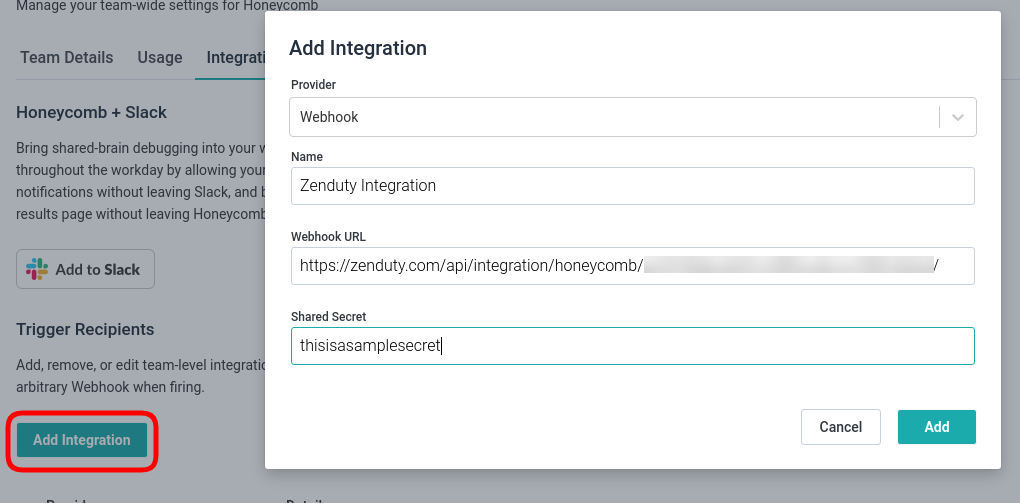Open the Usage tab
The height and width of the screenshot is (503, 1020).
pyautogui.click(x=159, y=57)
